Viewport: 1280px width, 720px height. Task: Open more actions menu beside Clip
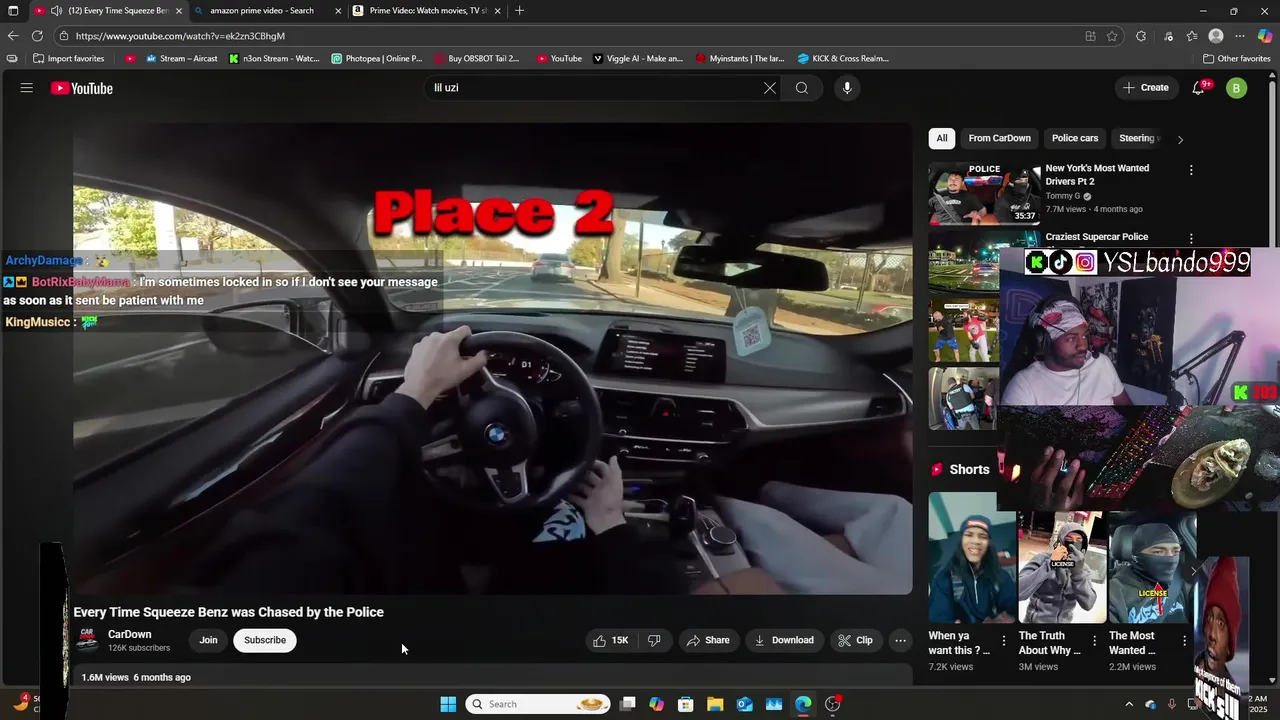coord(900,640)
